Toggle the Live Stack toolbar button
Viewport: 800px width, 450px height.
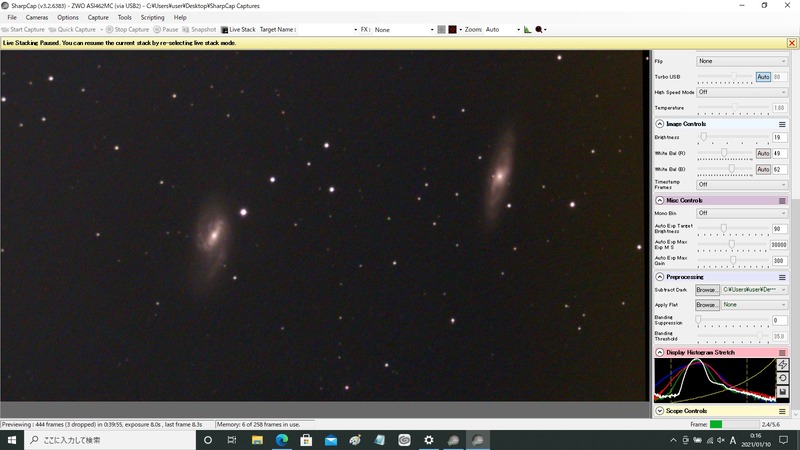pyautogui.click(x=238, y=30)
